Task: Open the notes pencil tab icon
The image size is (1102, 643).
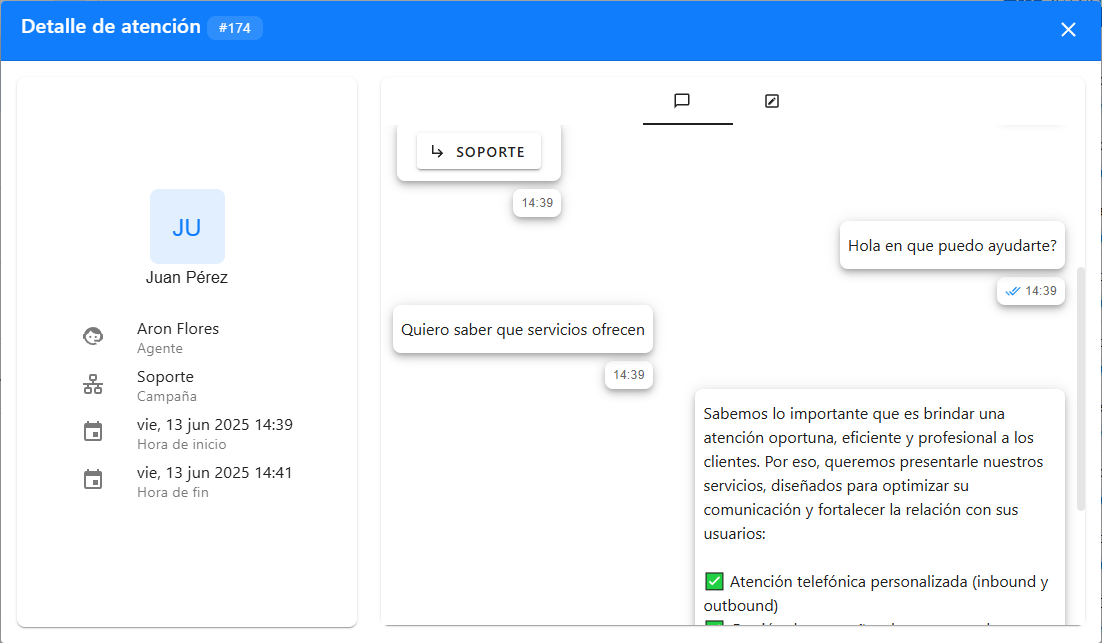Action: coord(771,100)
